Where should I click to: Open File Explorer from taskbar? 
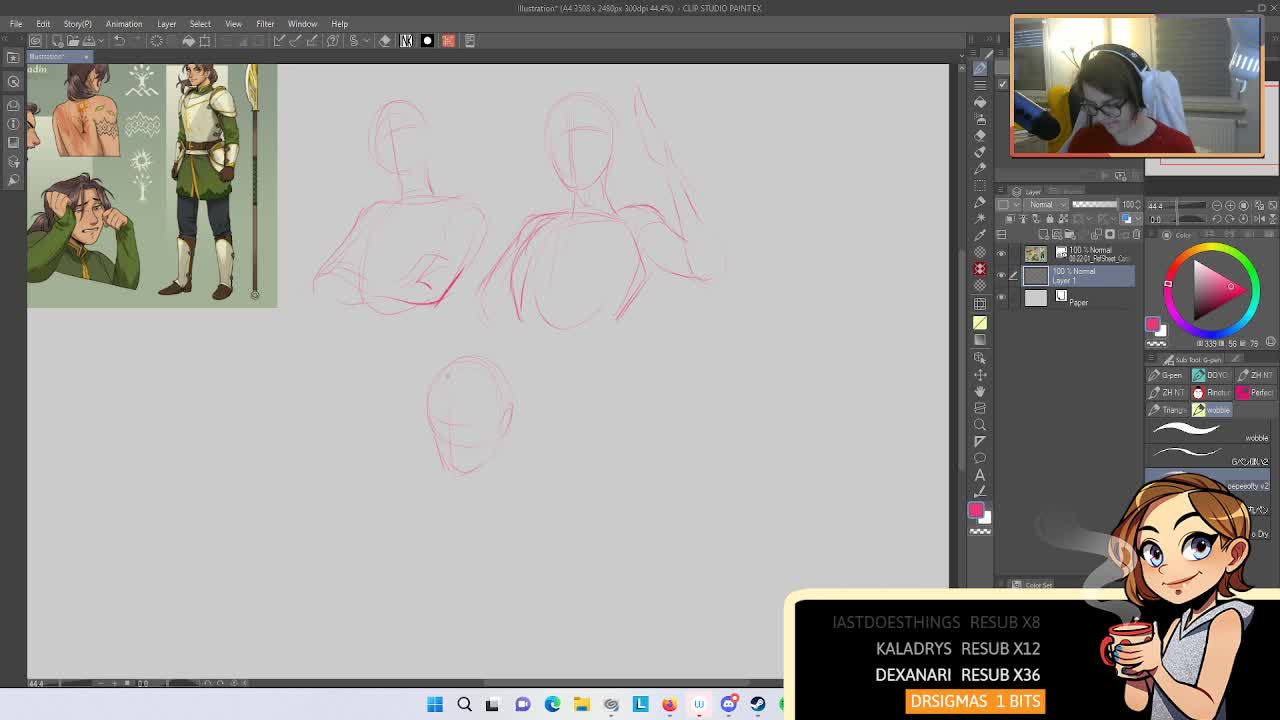581,705
